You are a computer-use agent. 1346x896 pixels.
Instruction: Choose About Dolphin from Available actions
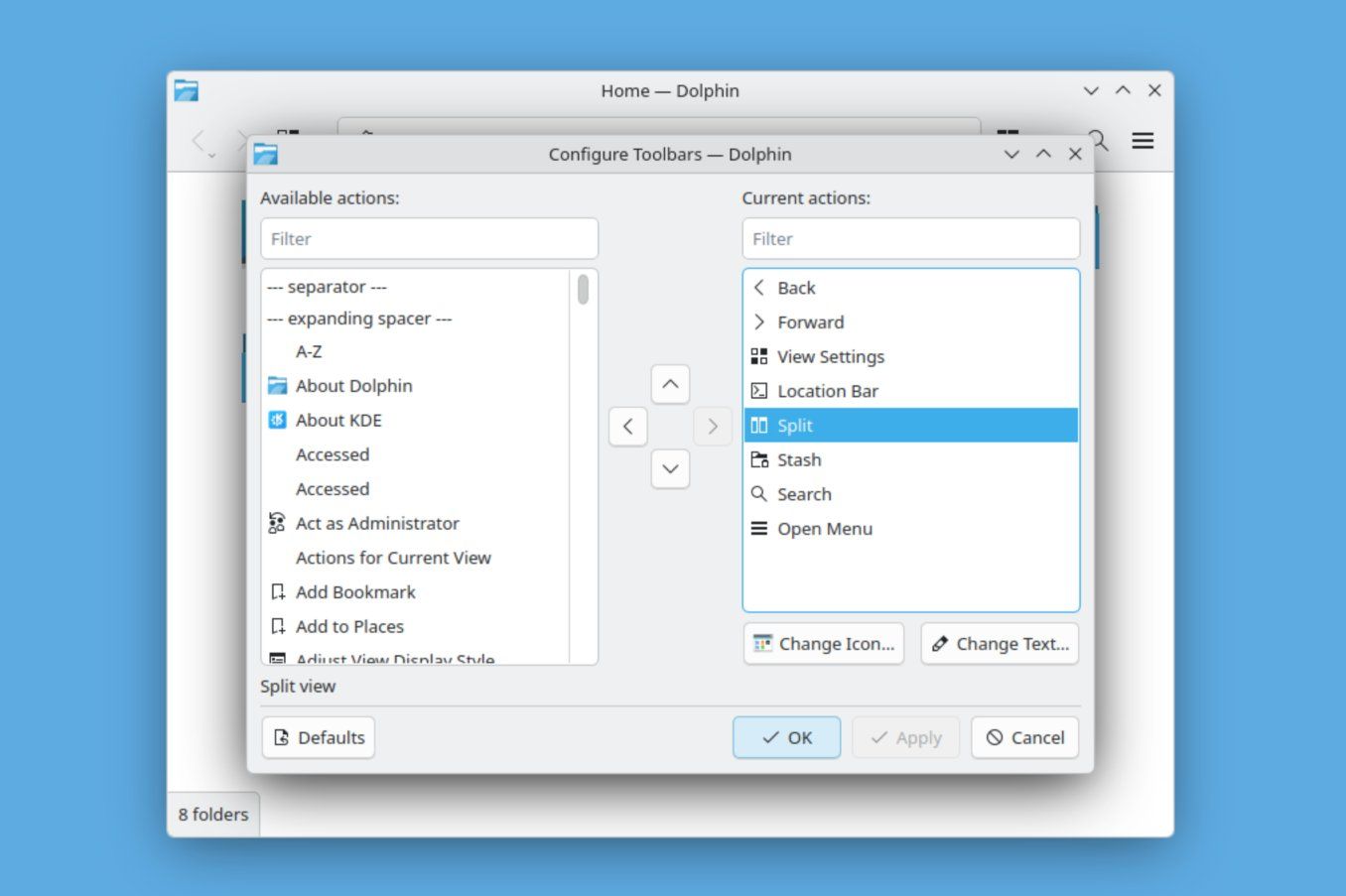(416, 386)
